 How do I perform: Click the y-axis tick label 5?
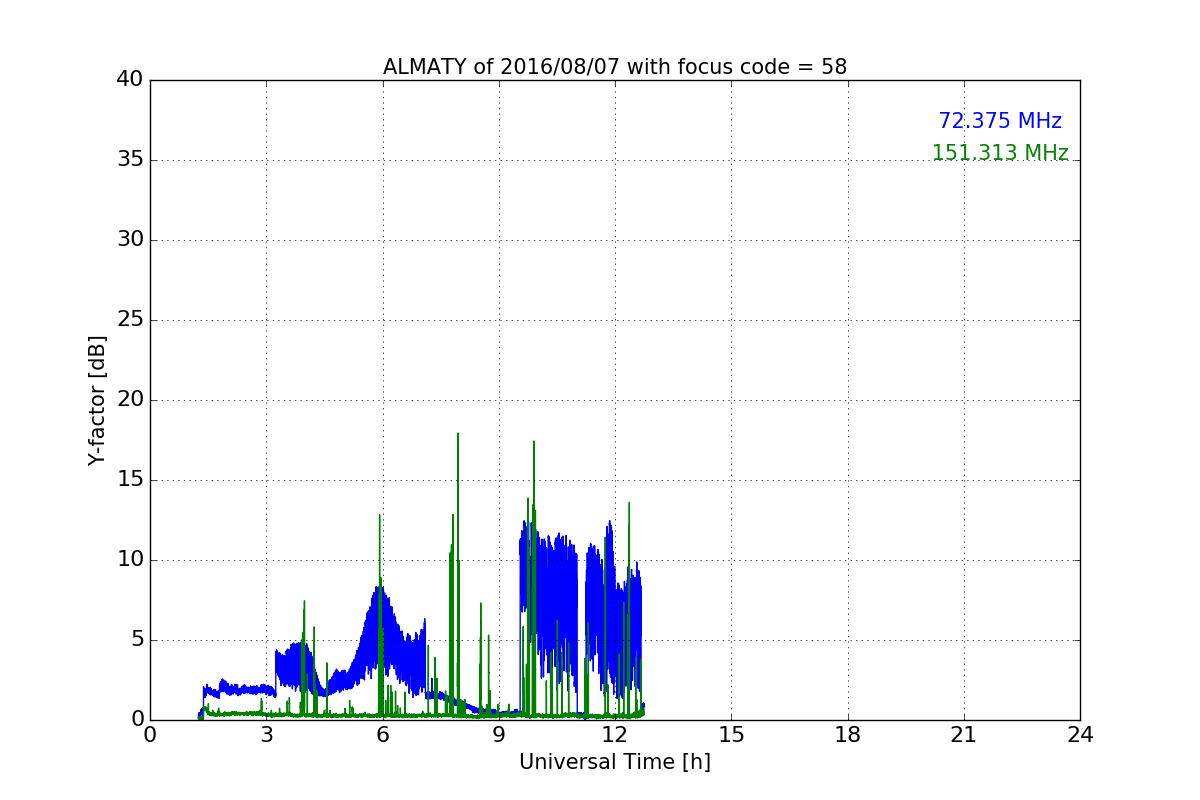point(137,640)
